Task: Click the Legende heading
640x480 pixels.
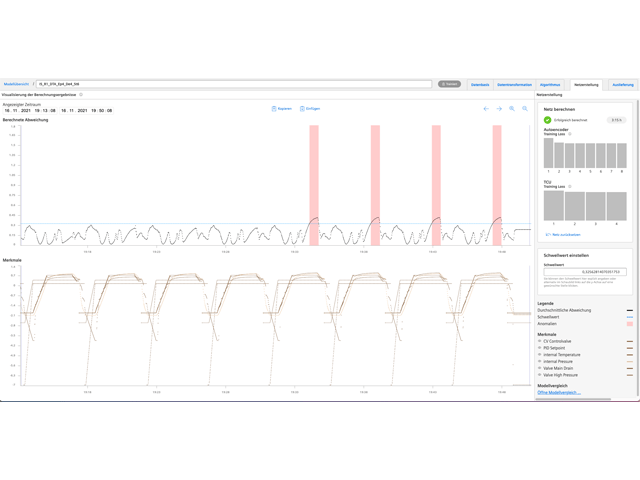Action: pos(545,304)
